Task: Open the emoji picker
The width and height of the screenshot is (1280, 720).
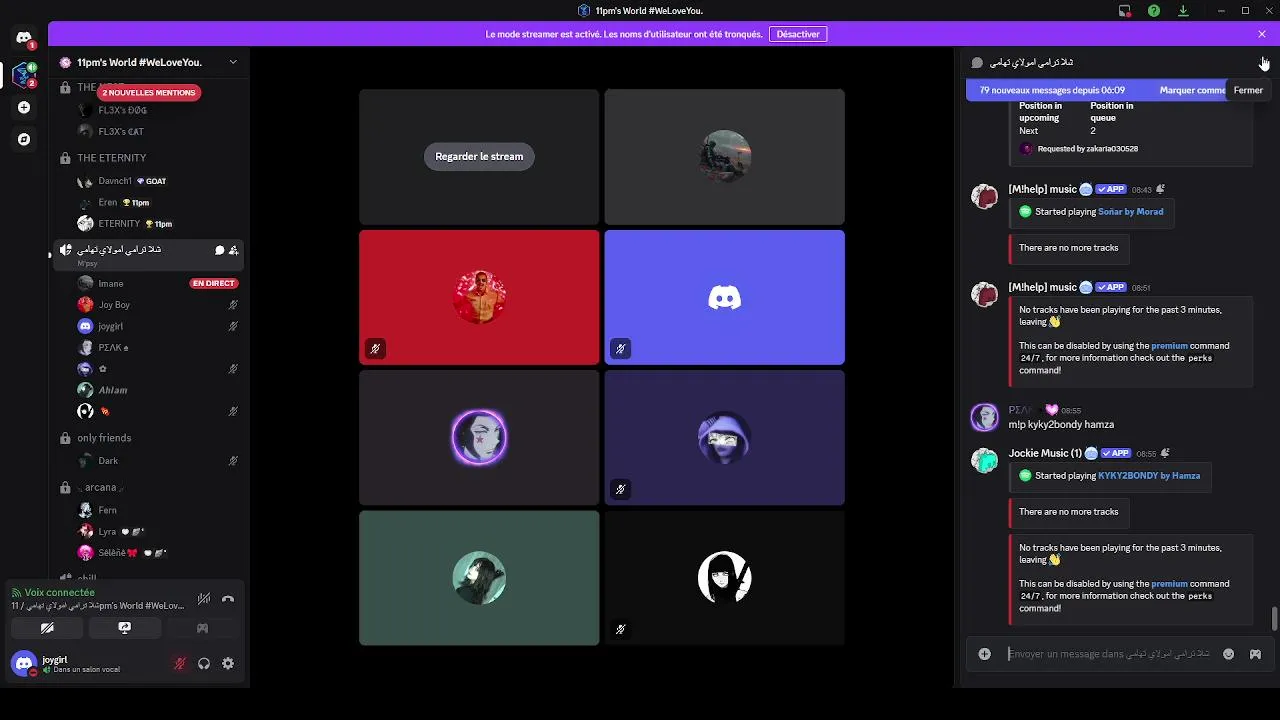Action: point(1228,654)
